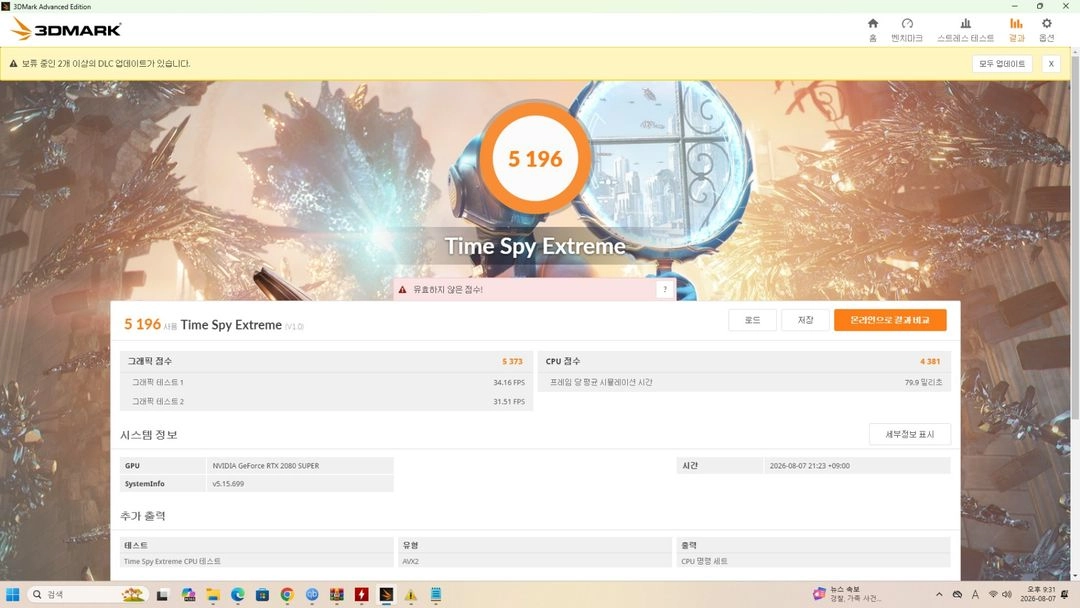Expand the hidden system tray icons chevron
The height and width of the screenshot is (608, 1080).
(x=939, y=594)
